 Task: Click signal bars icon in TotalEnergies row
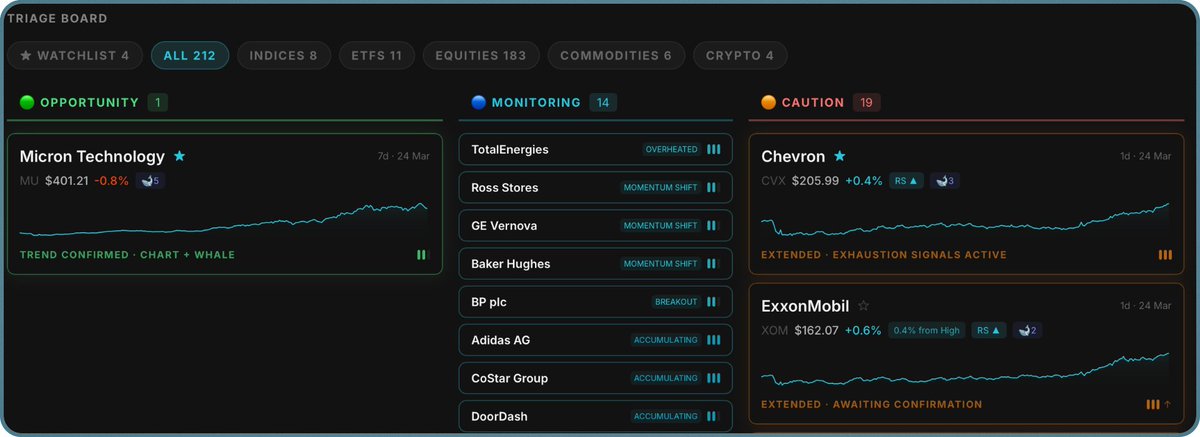pyautogui.click(x=714, y=149)
